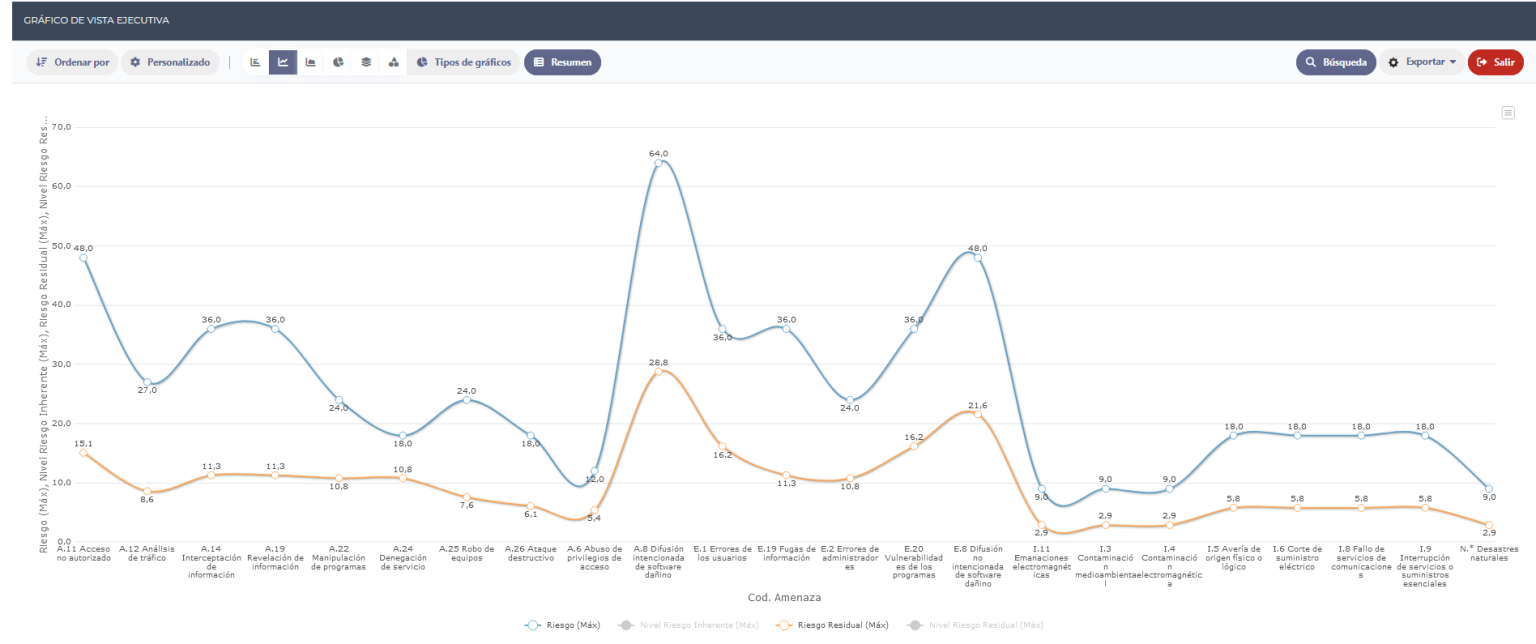Choose the stacked layers chart icon
Screen dimensions: 1536x644
click(366, 62)
